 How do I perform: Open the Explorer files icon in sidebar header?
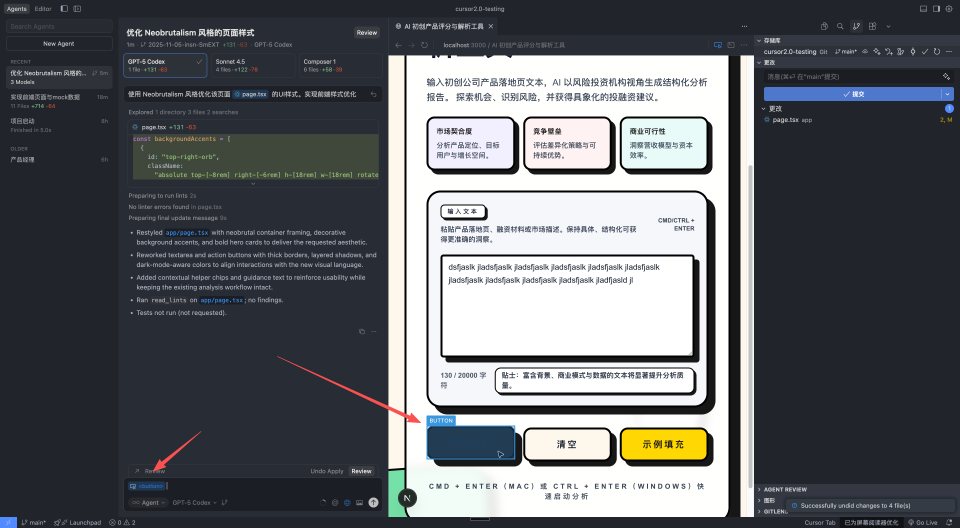pos(824,25)
